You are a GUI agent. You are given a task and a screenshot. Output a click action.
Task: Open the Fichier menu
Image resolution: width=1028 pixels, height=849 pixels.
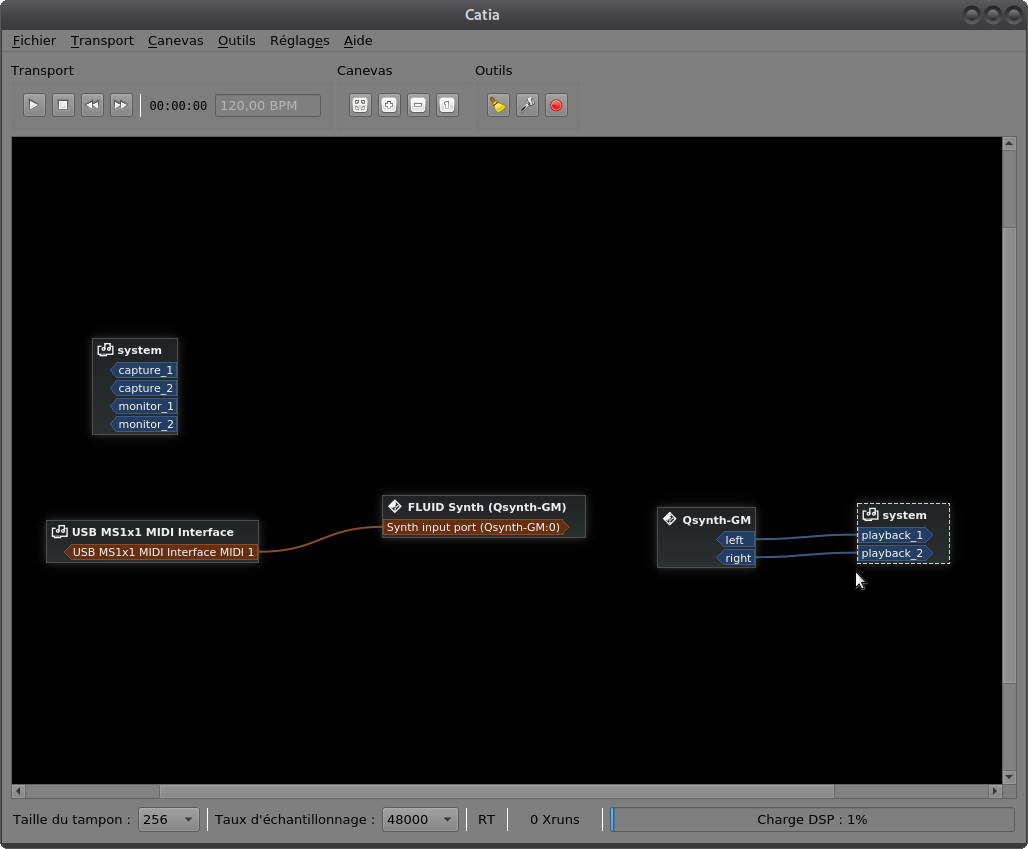pos(34,41)
